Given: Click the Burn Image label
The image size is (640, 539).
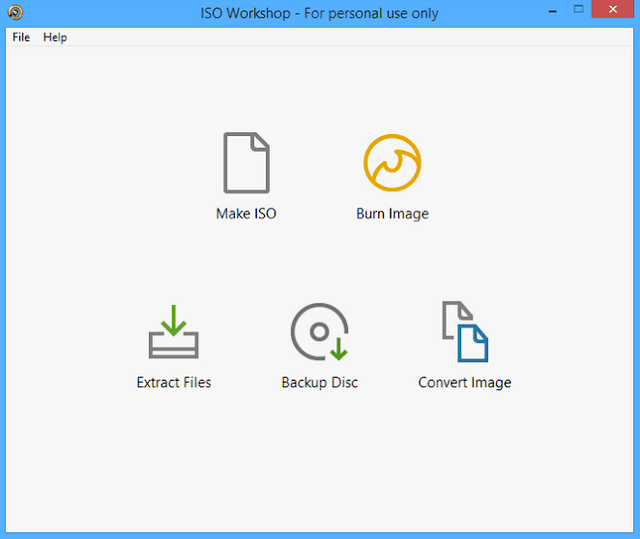Looking at the screenshot, I should [392, 214].
